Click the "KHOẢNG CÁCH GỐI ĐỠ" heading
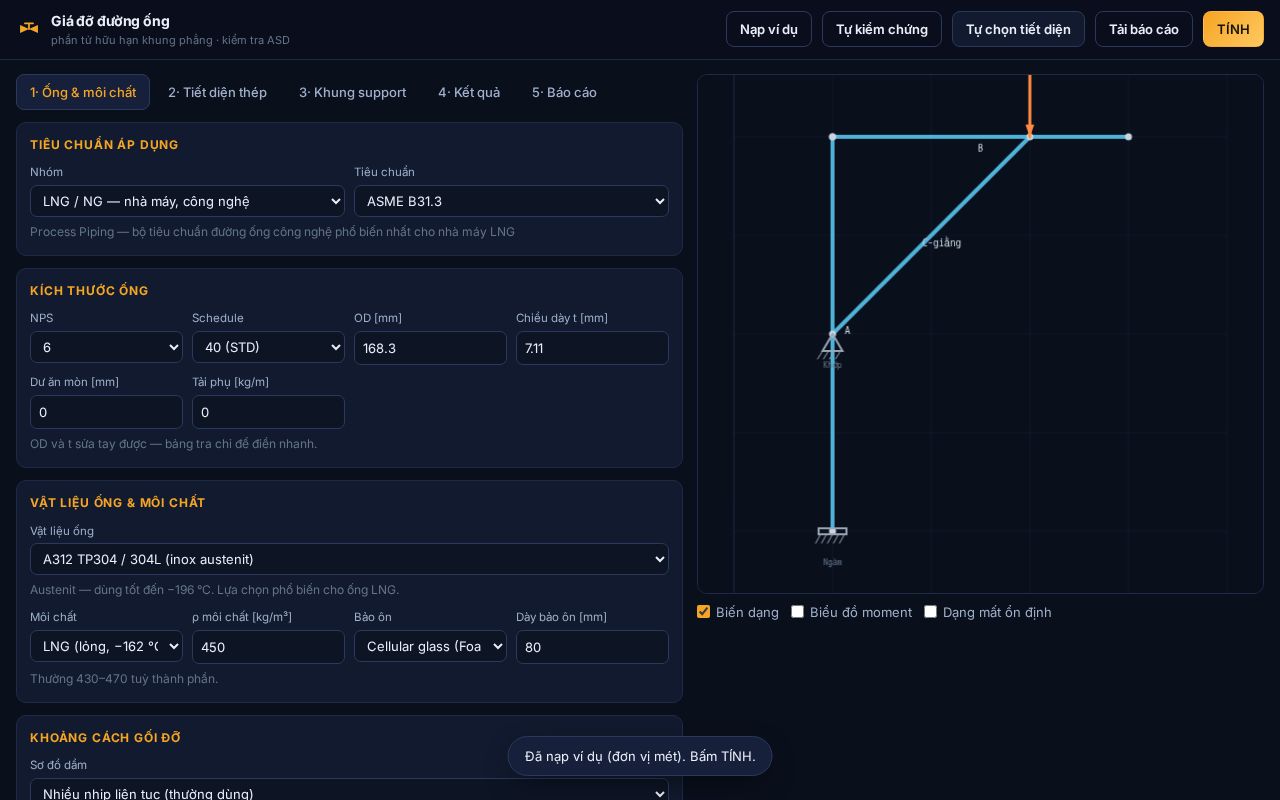This screenshot has height=800, width=1280. (x=105, y=738)
